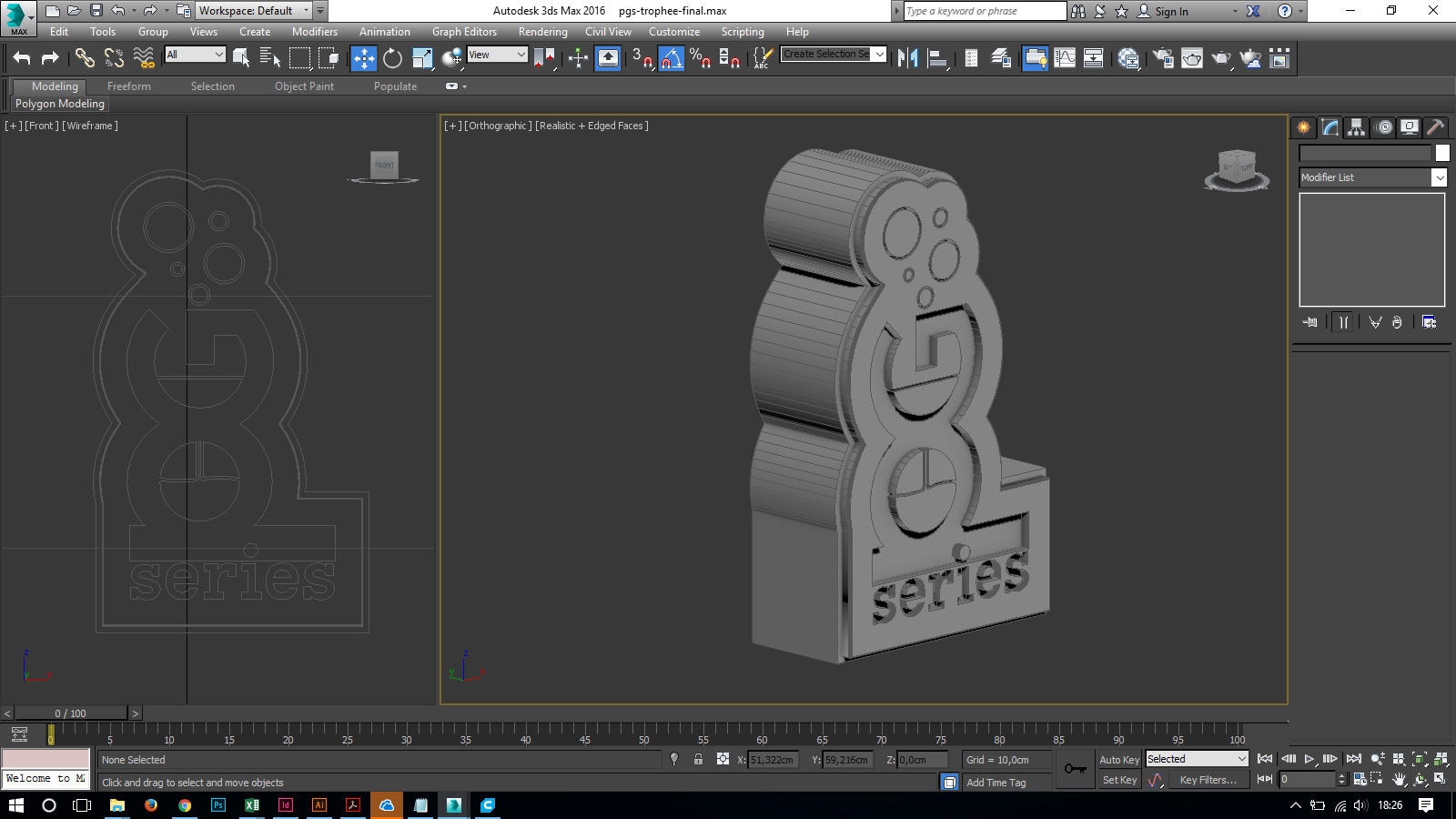Open the Curve Editor
Viewport: 1456px width, 819px height.
(1064, 58)
